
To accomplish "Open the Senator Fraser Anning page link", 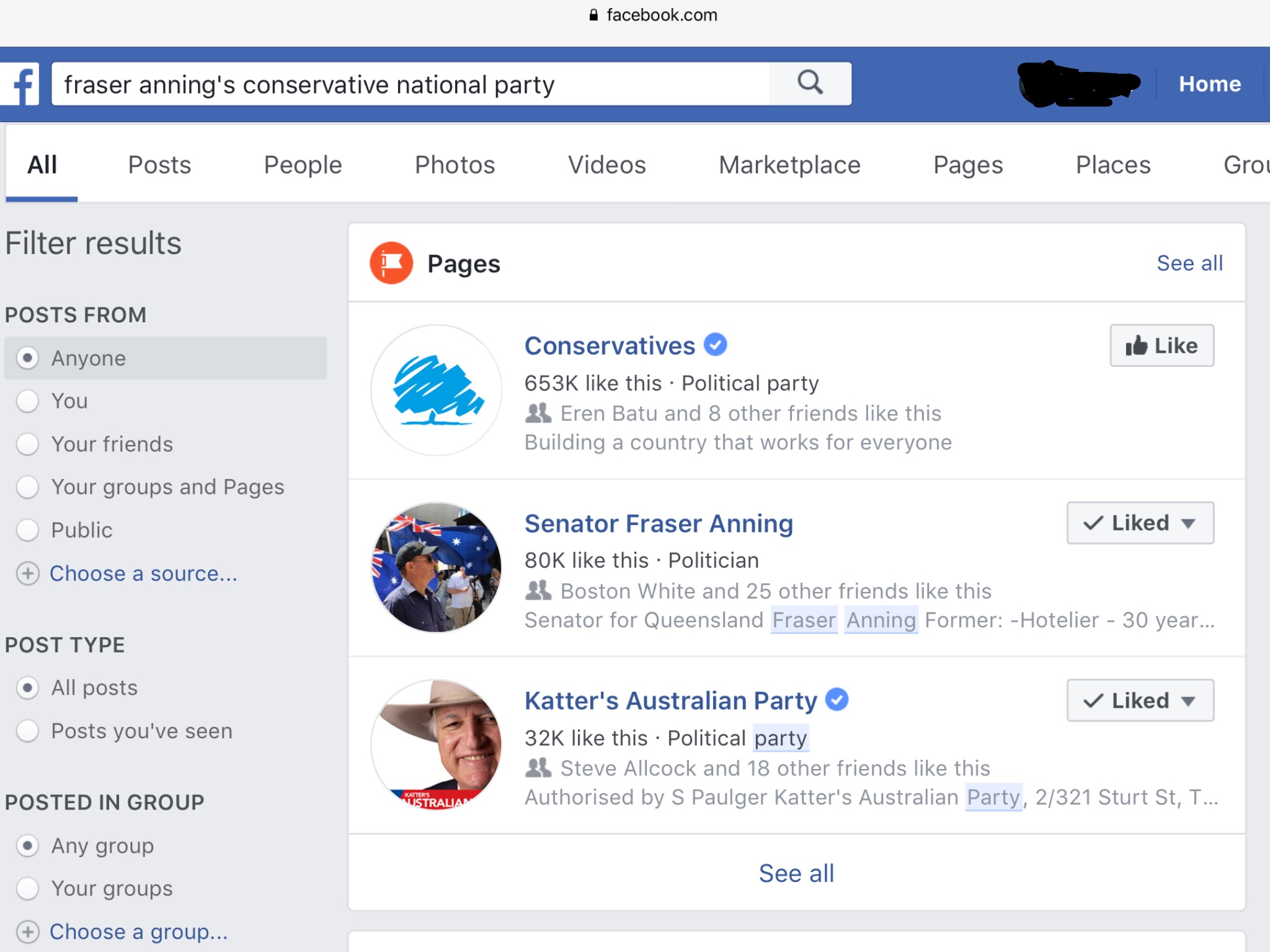I will coord(659,523).
